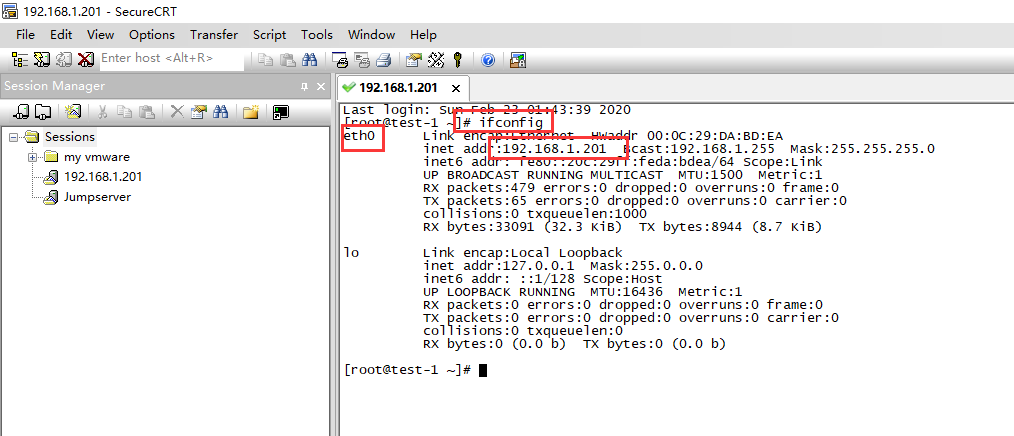This screenshot has width=1014, height=436.
Task: Click the SecureFX launch icon
Action: point(518,60)
